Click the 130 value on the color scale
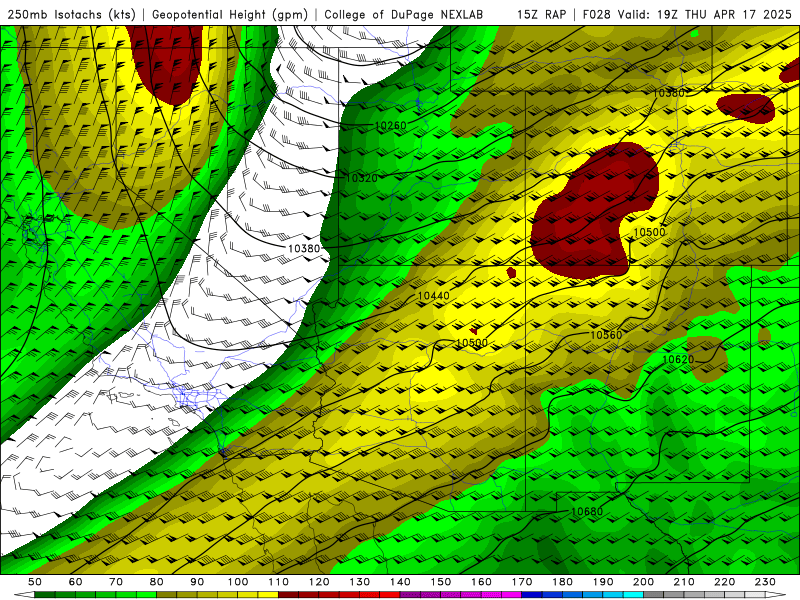 tap(359, 582)
